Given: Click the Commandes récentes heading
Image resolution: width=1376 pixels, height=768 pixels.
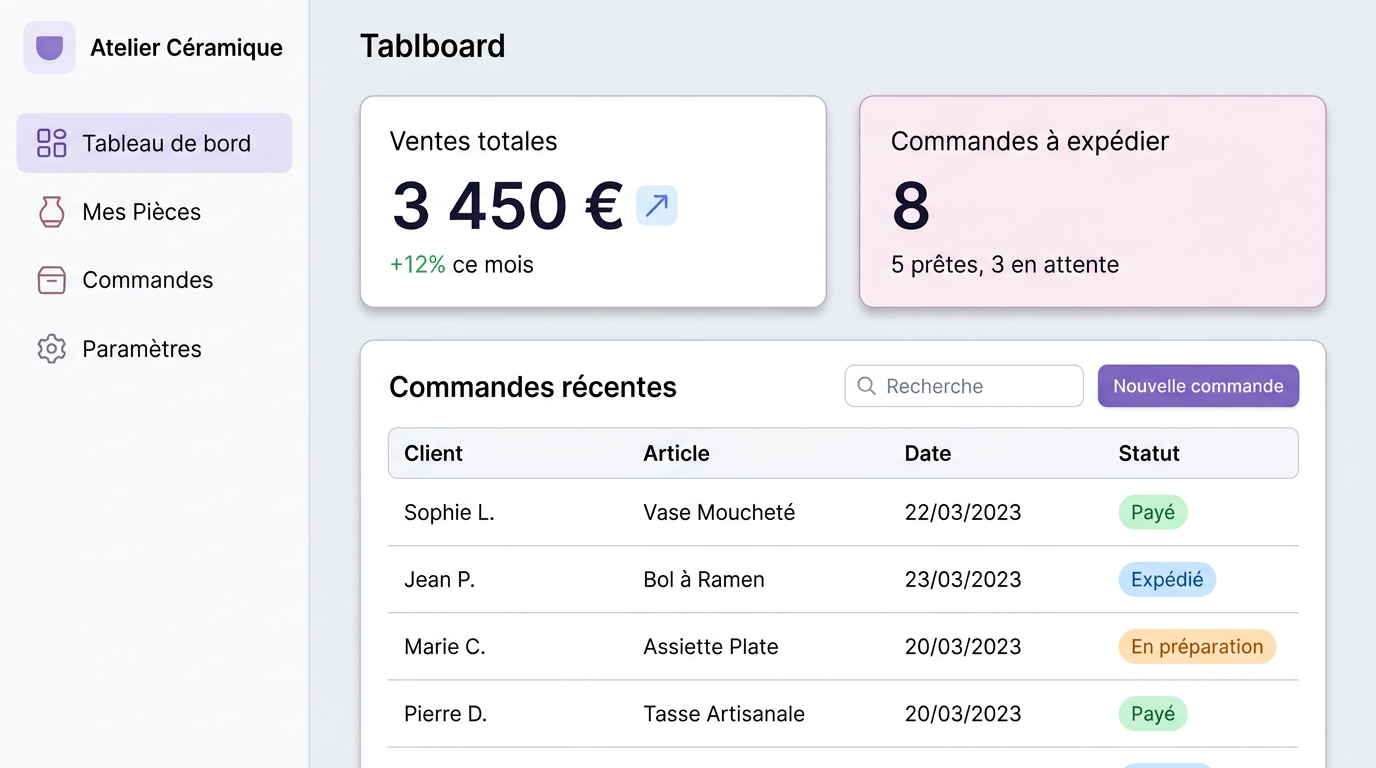Looking at the screenshot, I should [x=533, y=387].
